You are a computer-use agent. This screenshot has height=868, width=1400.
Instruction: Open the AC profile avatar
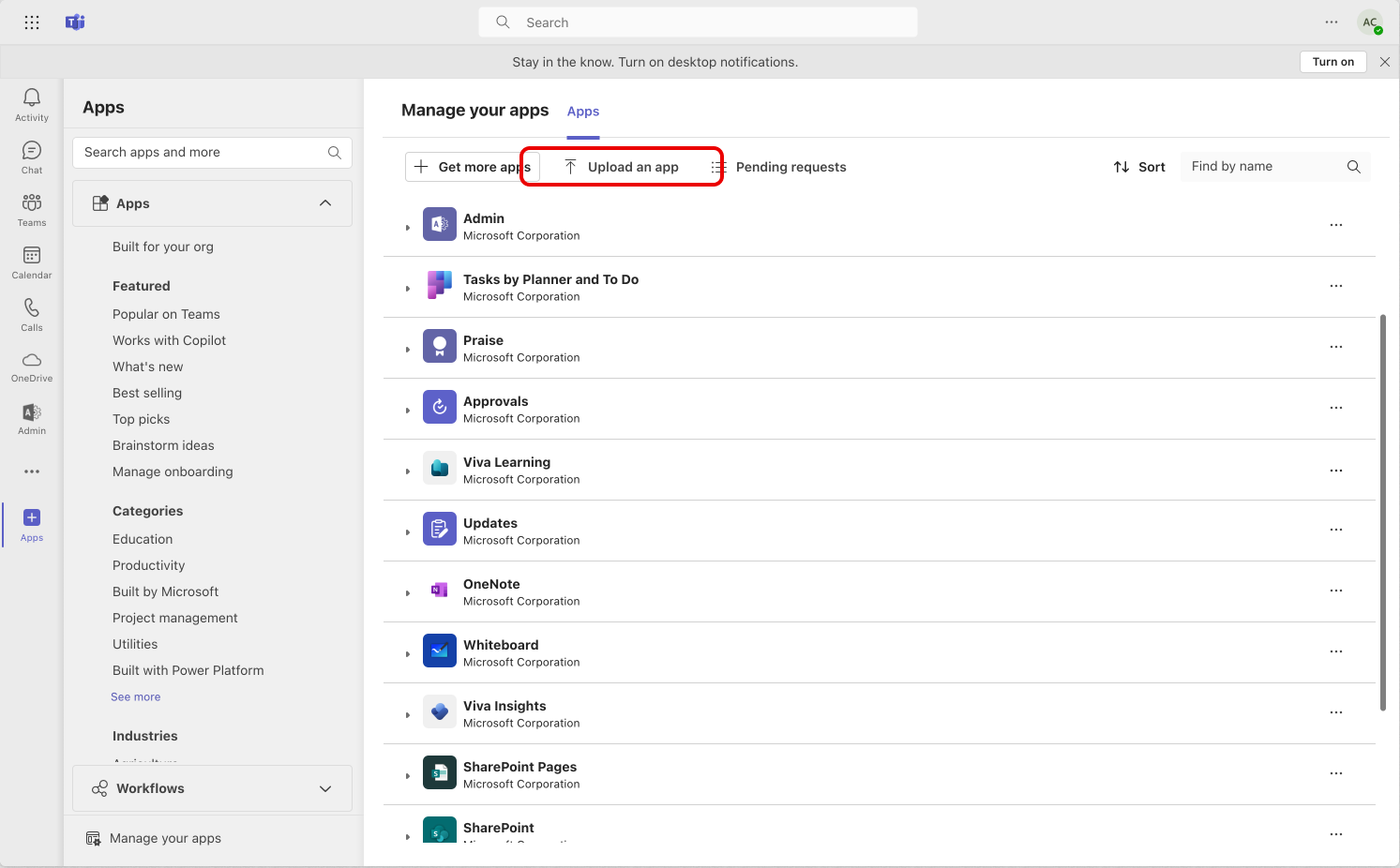point(1370,22)
